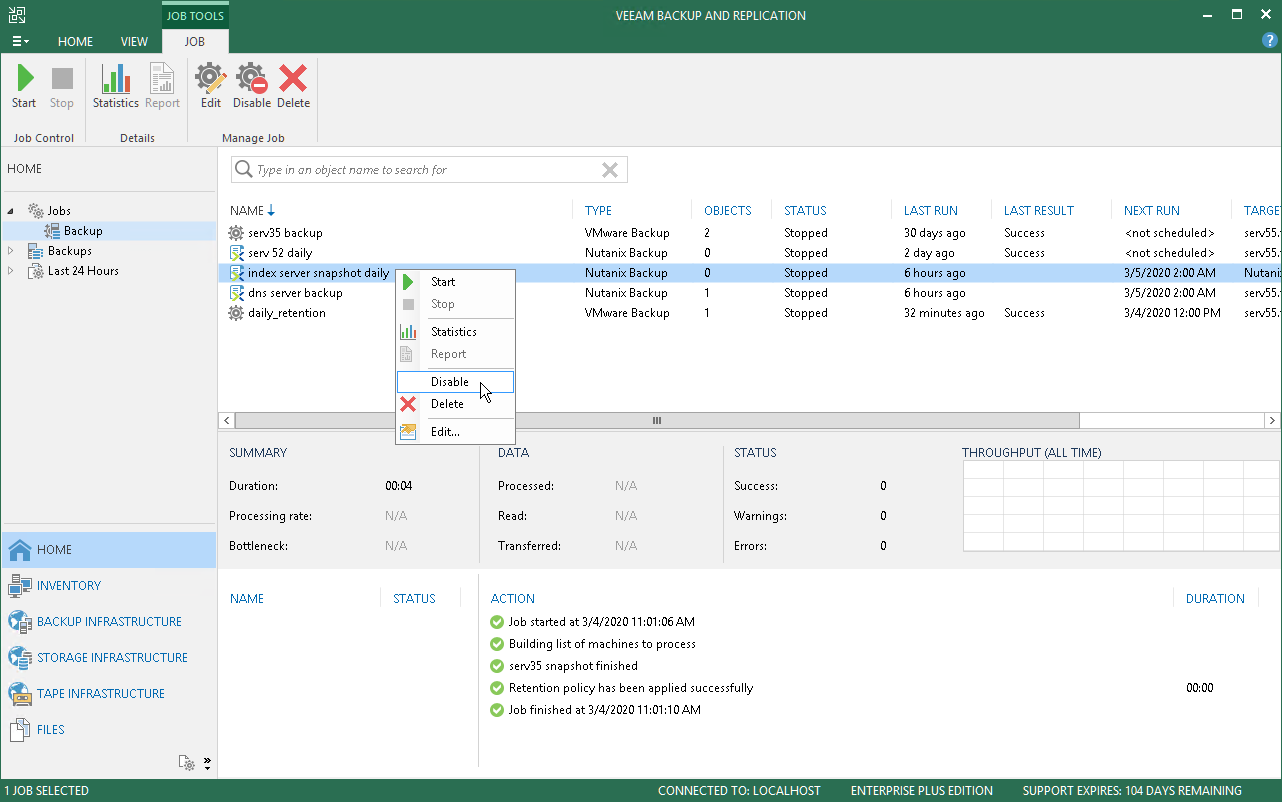Sort jobs by the STATUS column header
The image size is (1282, 802).
click(805, 211)
